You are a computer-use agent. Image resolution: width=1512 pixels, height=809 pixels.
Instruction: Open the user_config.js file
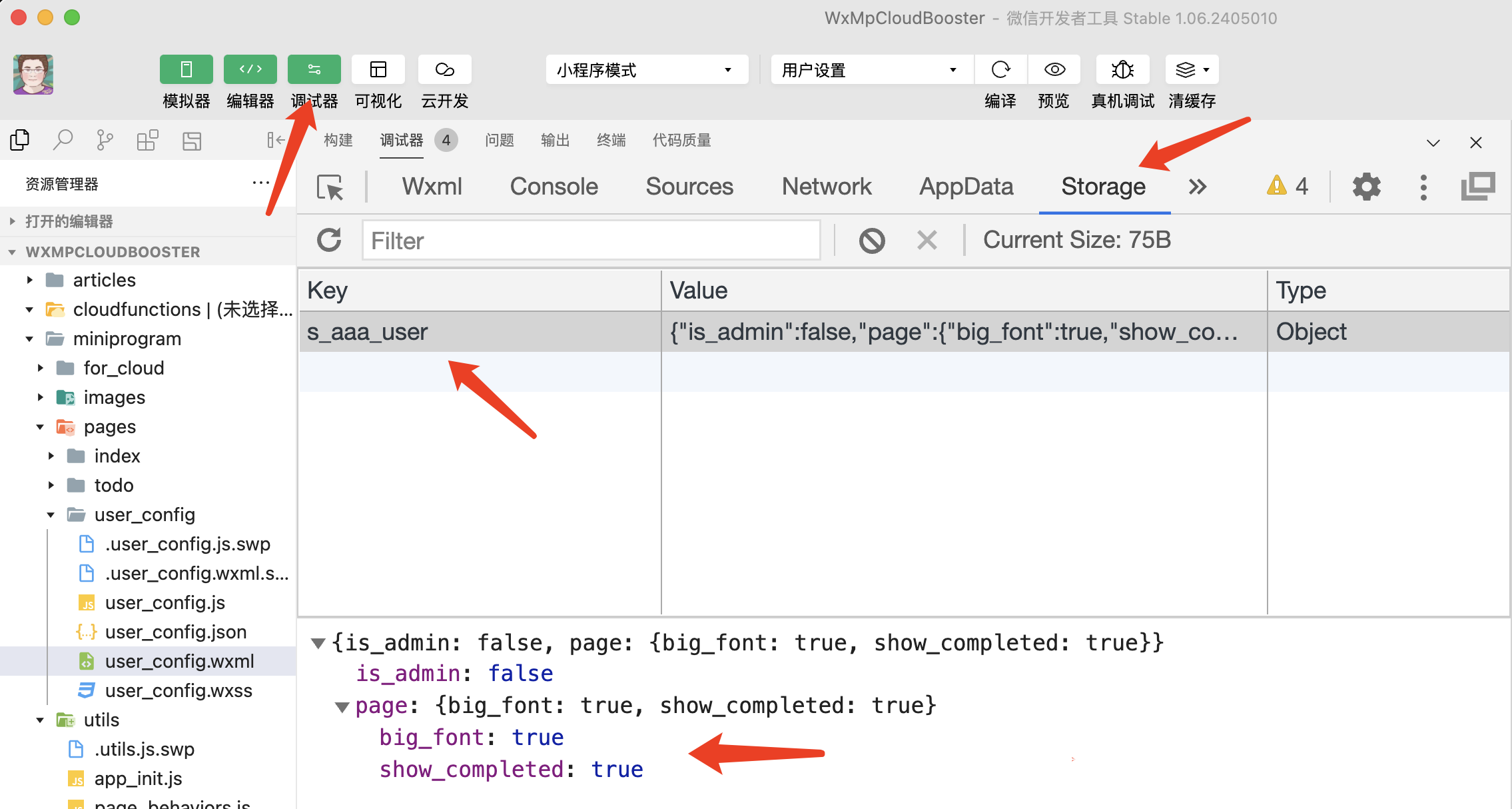[165, 602]
